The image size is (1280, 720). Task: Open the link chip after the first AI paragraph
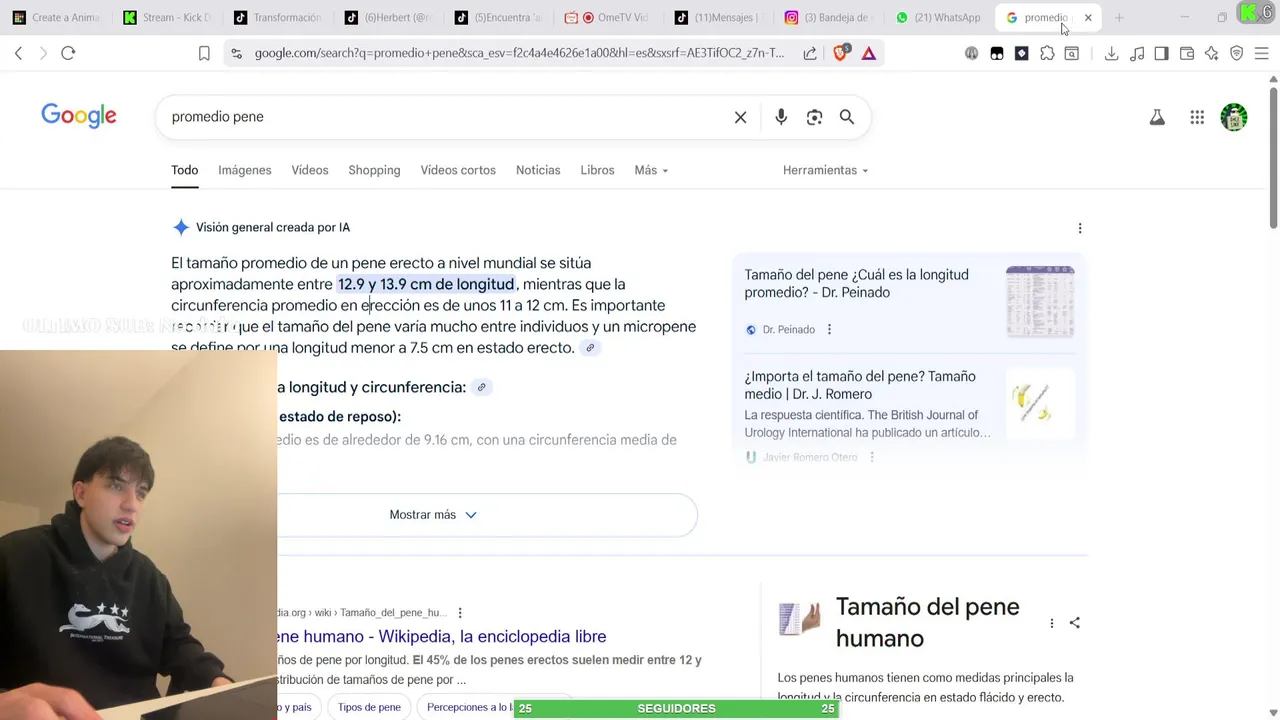[590, 348]
